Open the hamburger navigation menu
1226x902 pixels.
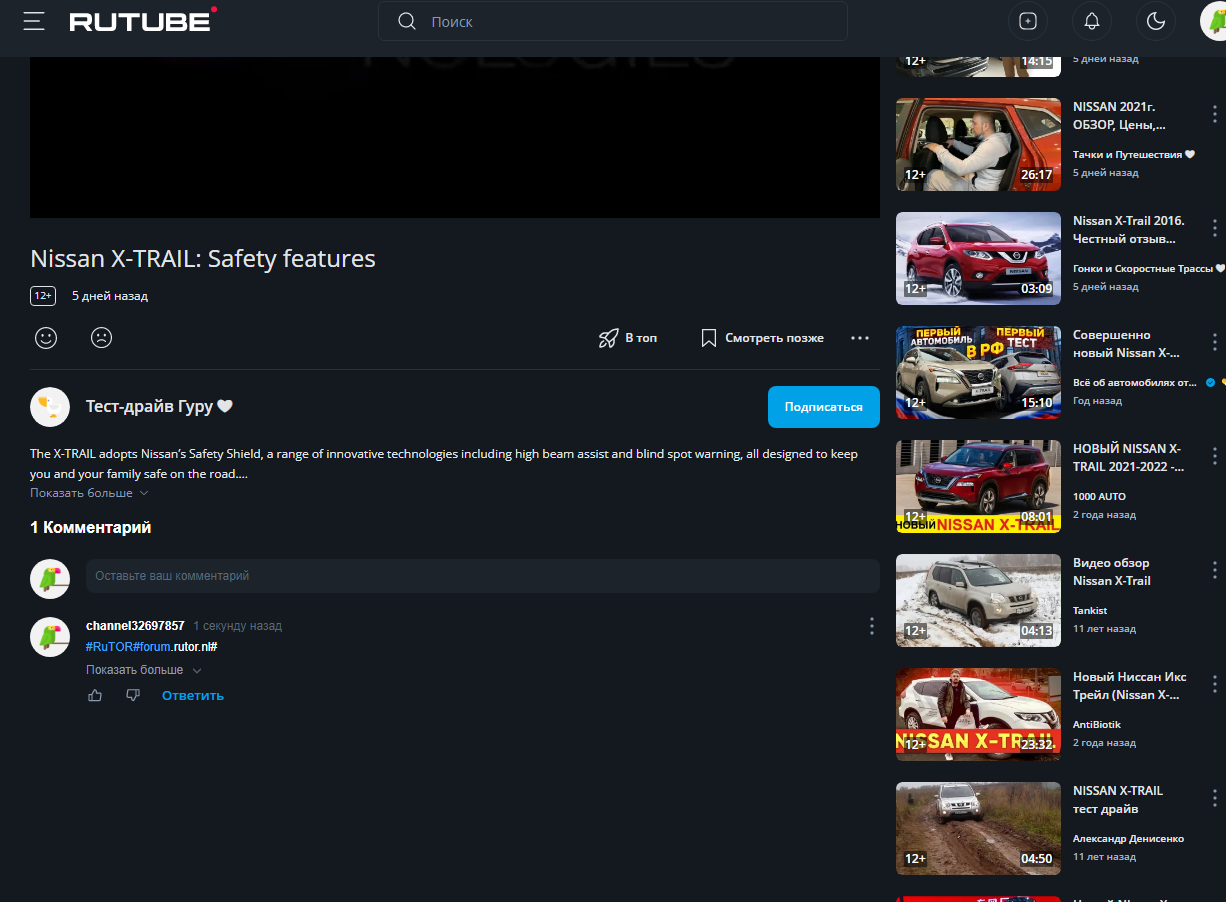point(34,21)
